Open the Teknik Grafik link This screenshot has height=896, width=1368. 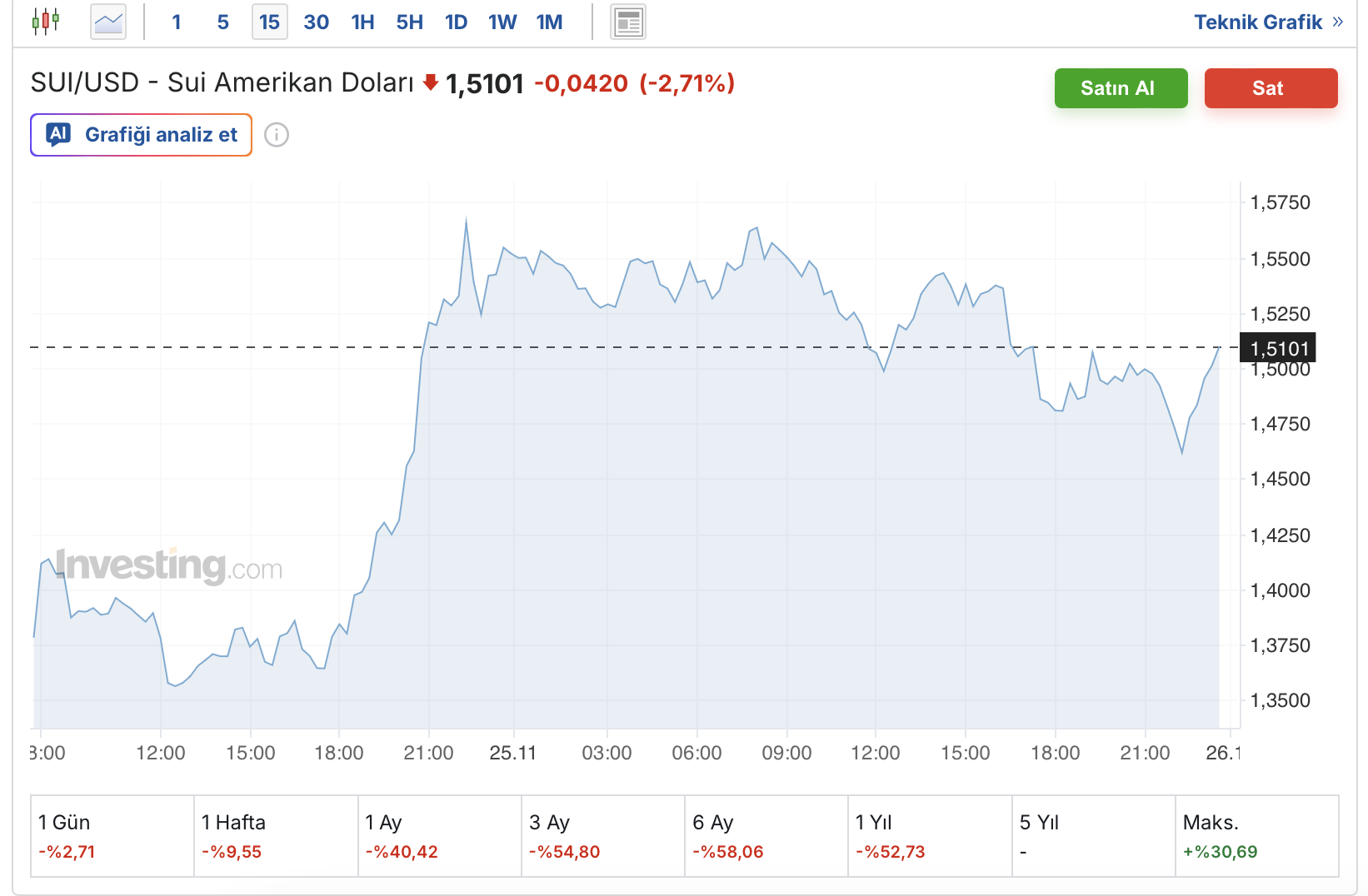pos(1258,22)
